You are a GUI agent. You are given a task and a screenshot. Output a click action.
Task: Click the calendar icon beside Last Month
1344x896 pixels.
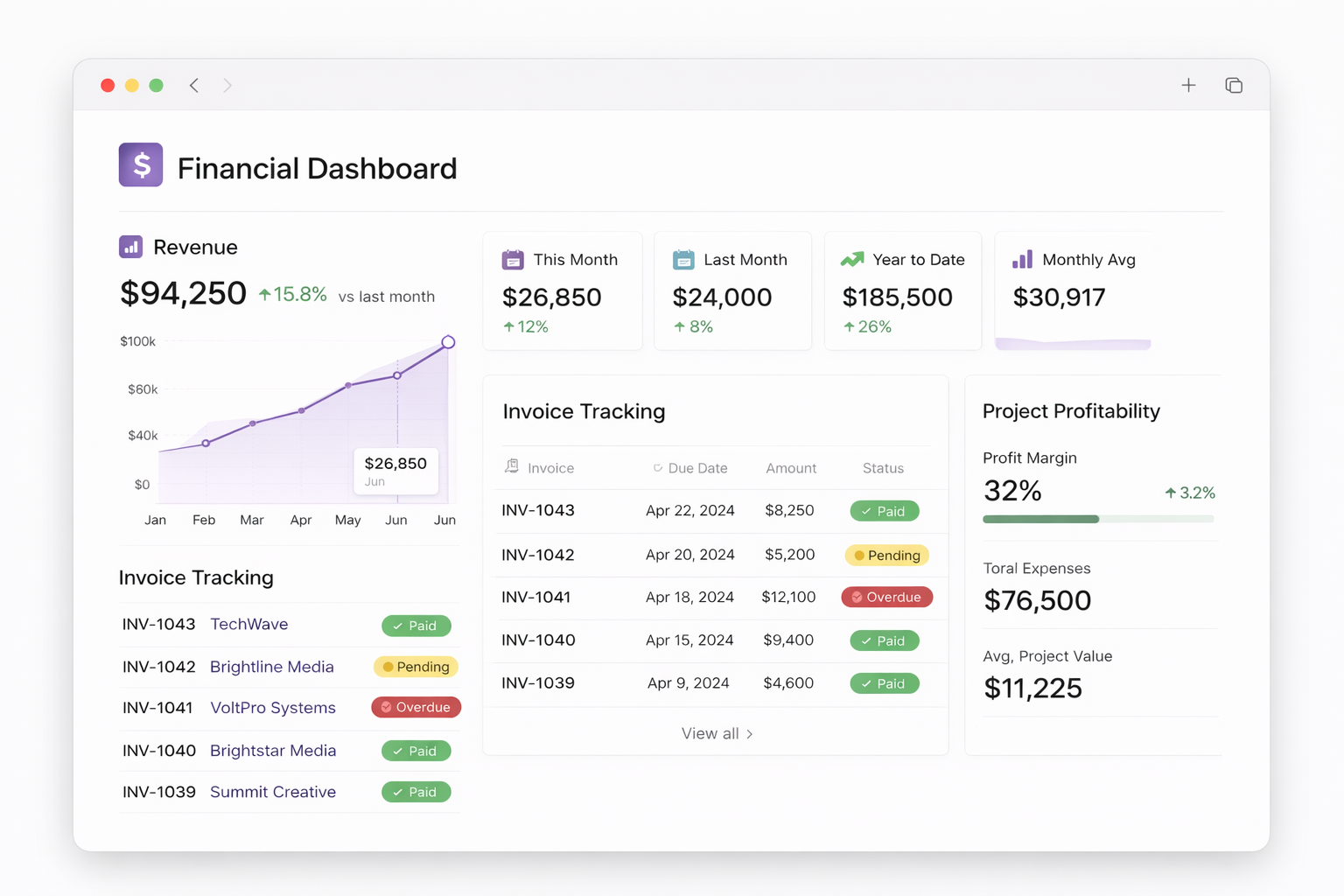tap(683, 260)
